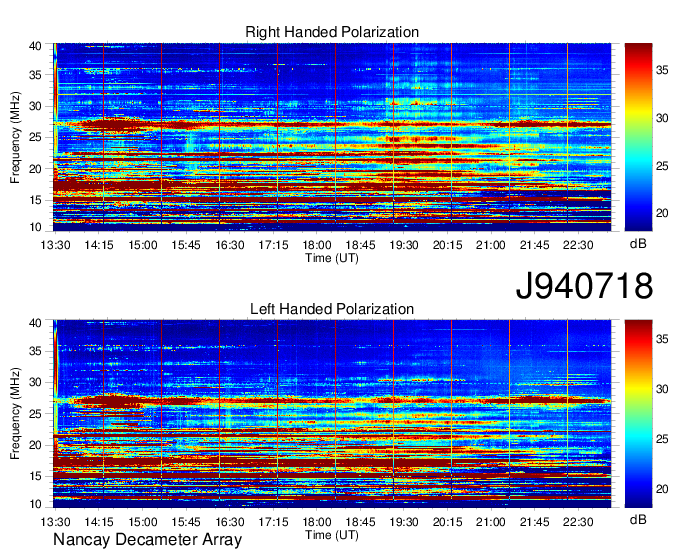680x552 pixels.
Task: Click the "Left Handed Polarization" plot title
Action: click(x=332, y=309)
